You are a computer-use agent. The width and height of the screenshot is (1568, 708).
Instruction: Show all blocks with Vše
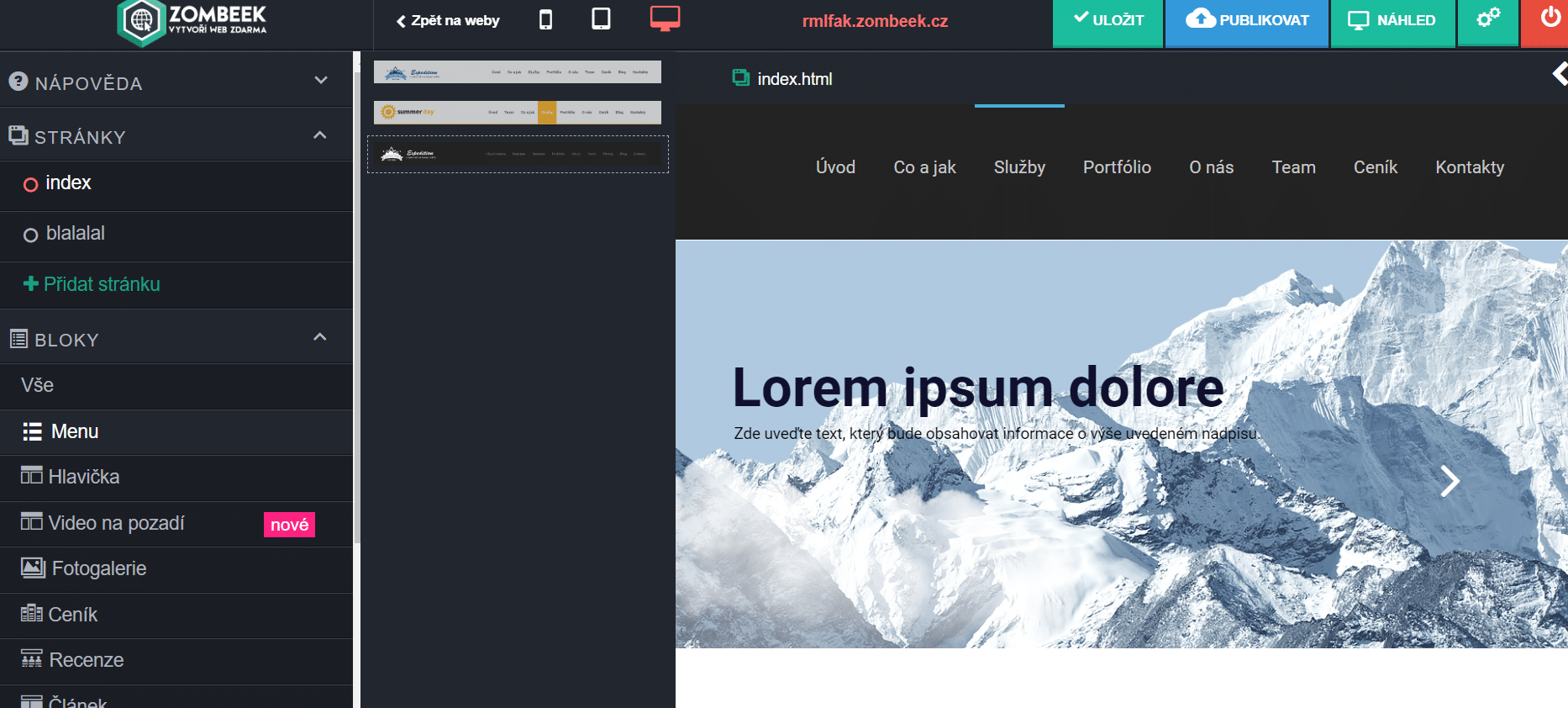pos(176,386)
